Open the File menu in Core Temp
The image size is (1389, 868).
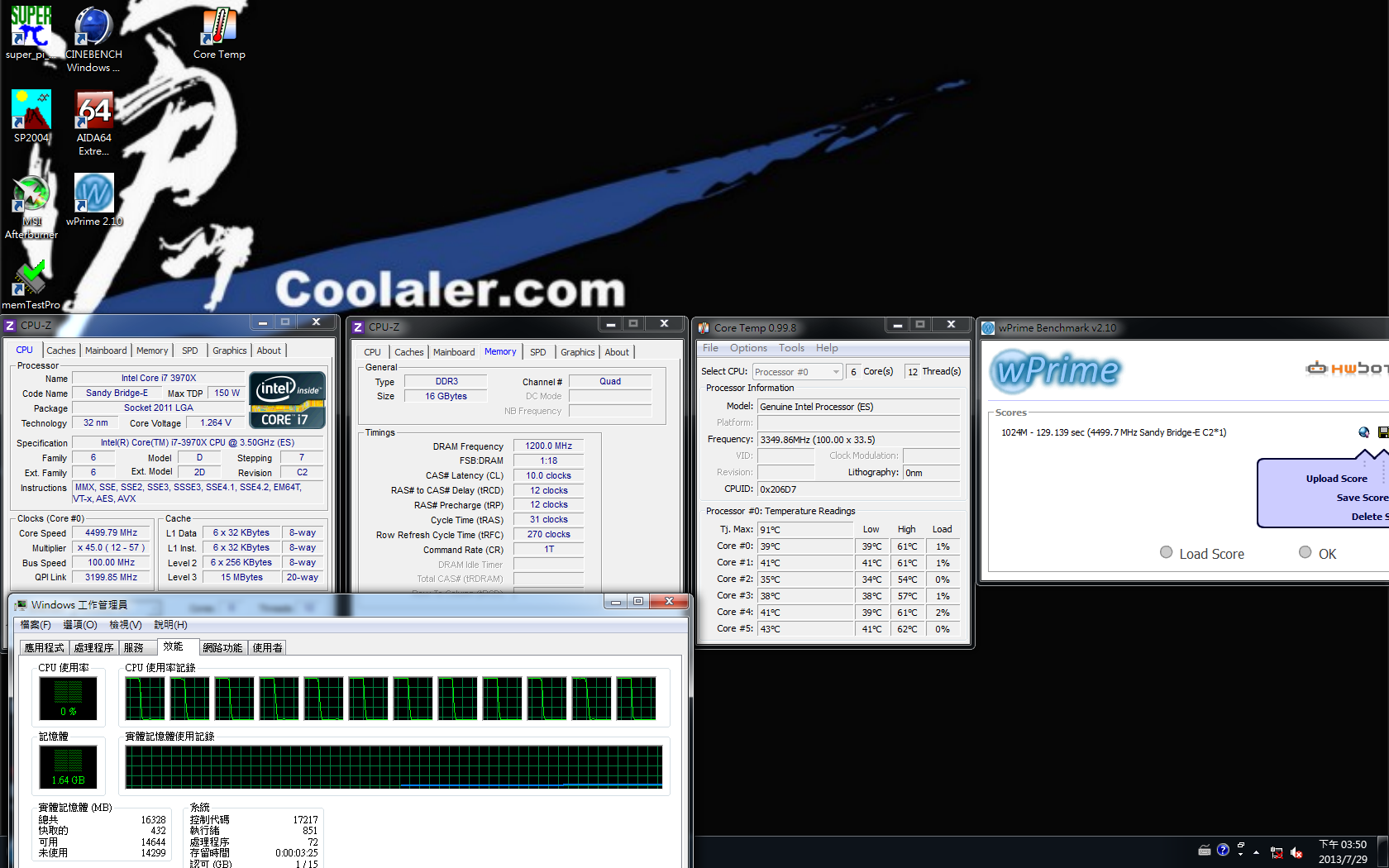point(710,348)
